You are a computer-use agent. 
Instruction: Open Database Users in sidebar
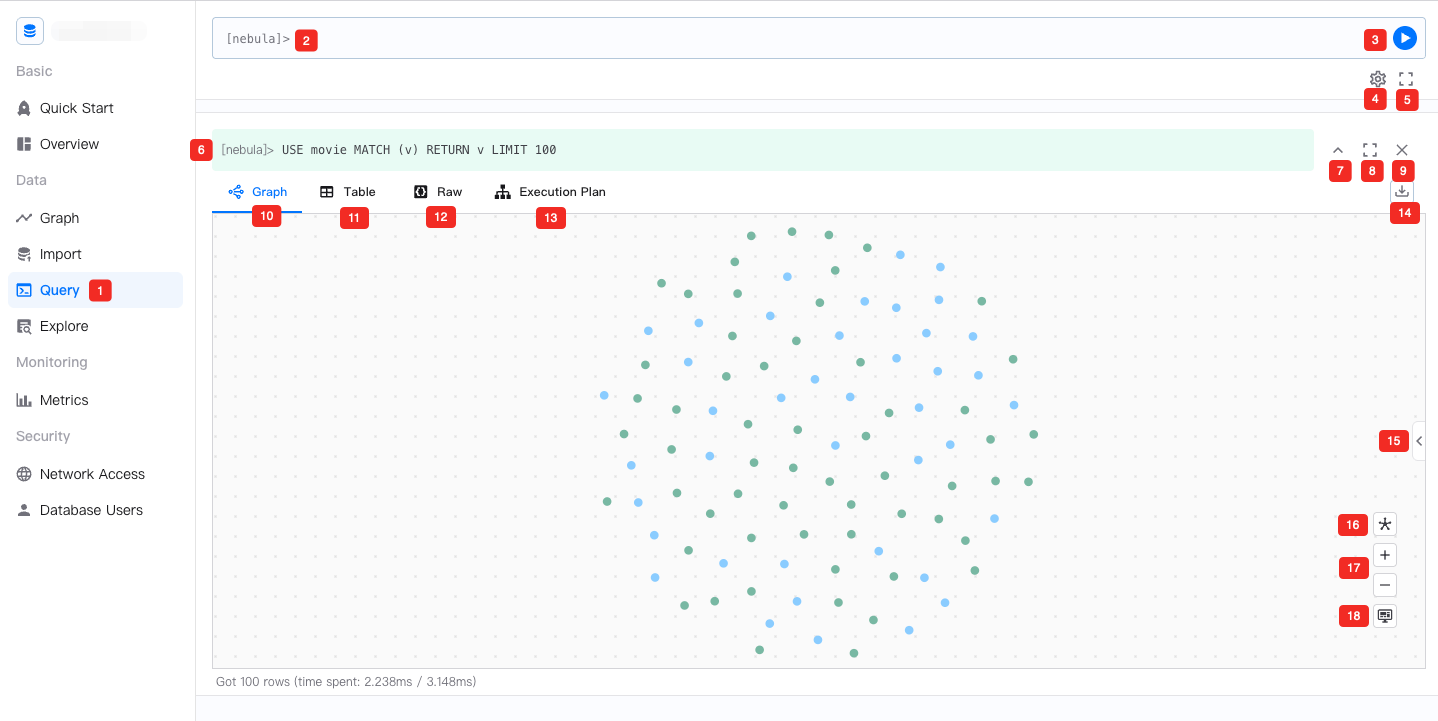tap(91, 510)
